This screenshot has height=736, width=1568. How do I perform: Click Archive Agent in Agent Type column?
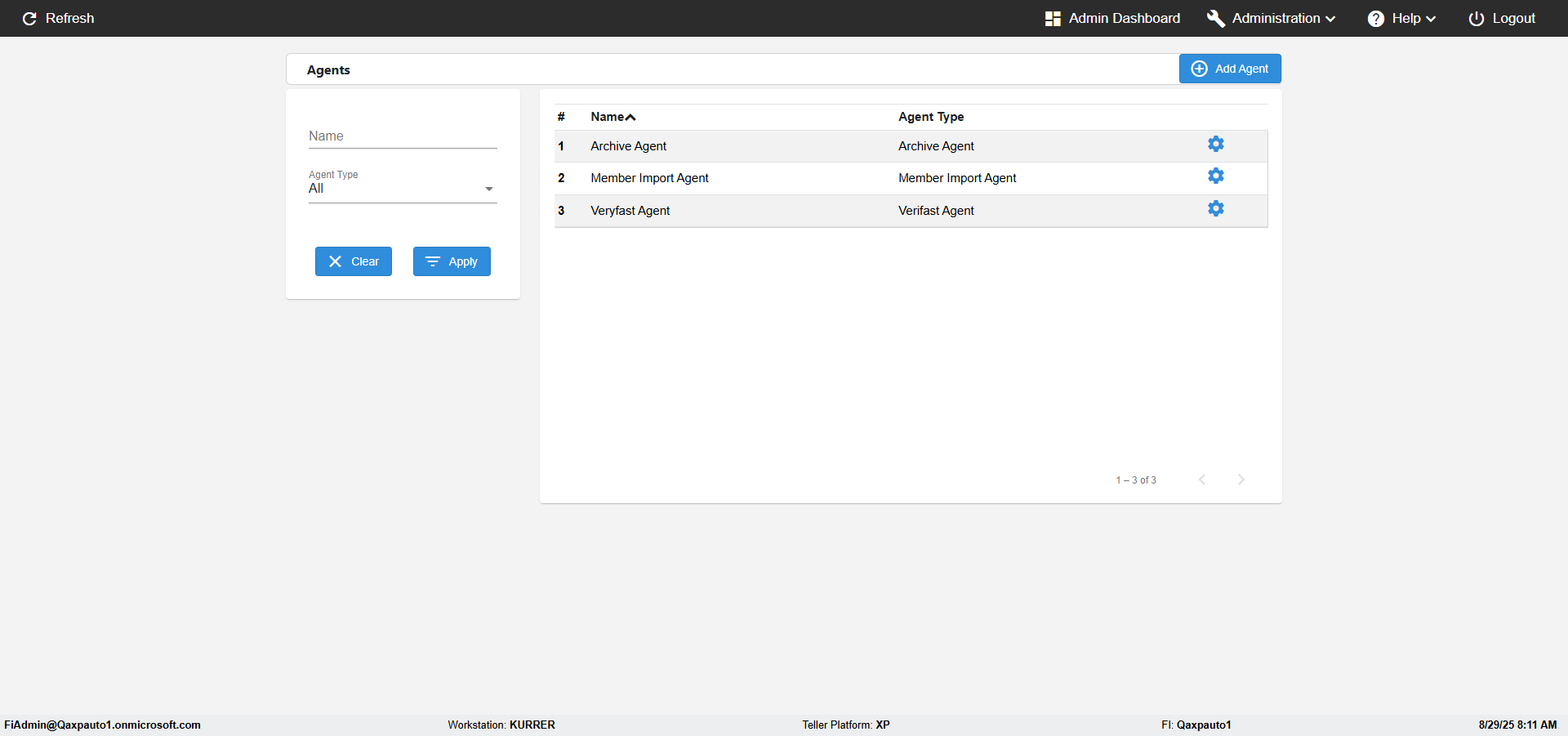936,146
